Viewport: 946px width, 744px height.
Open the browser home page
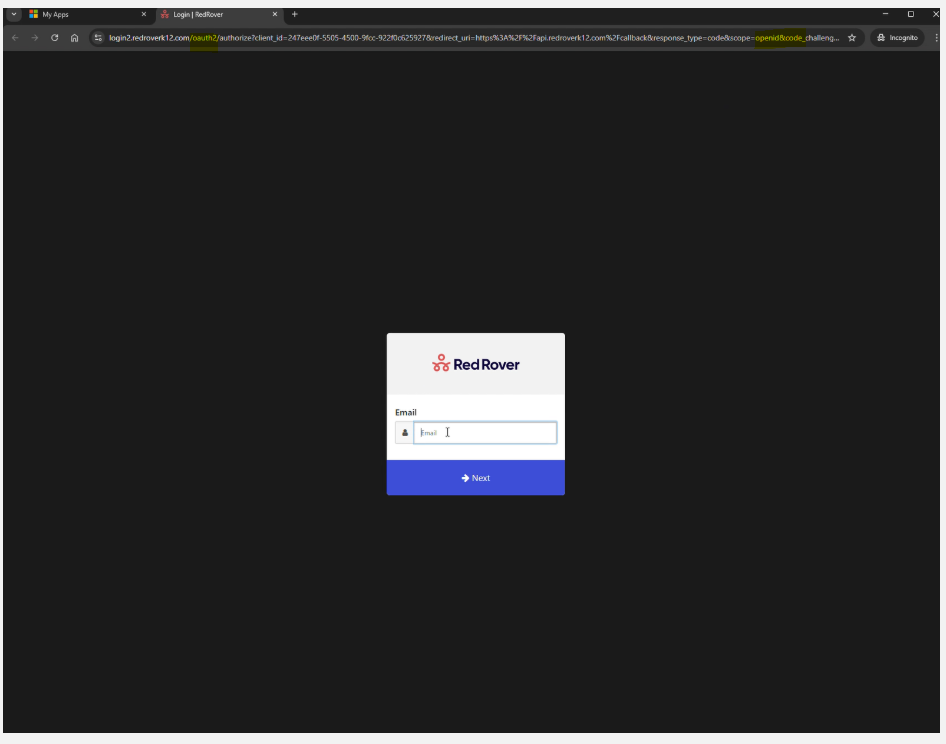[x=75, y=38]
